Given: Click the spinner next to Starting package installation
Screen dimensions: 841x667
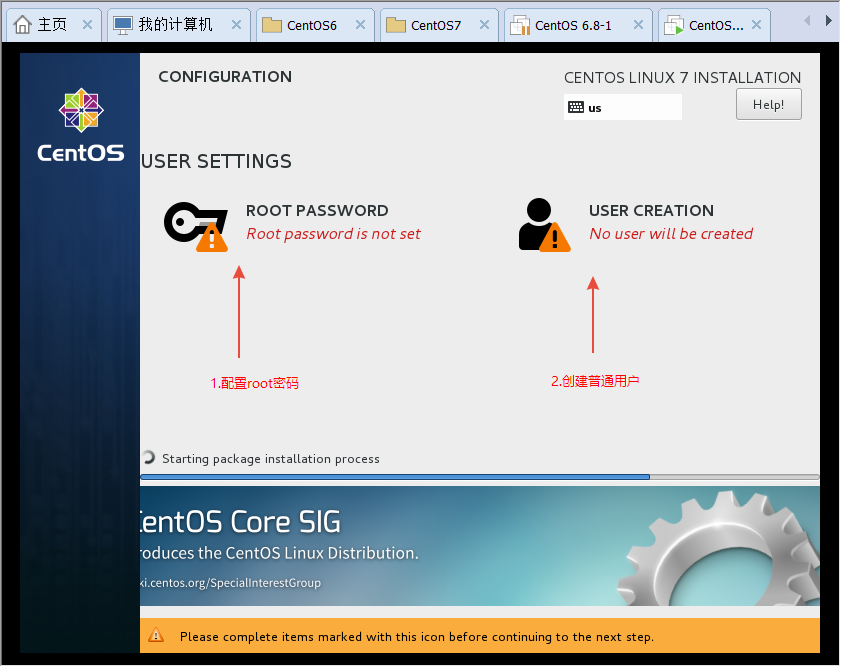Looking at the screenshot, I should (x=149, y=457).
